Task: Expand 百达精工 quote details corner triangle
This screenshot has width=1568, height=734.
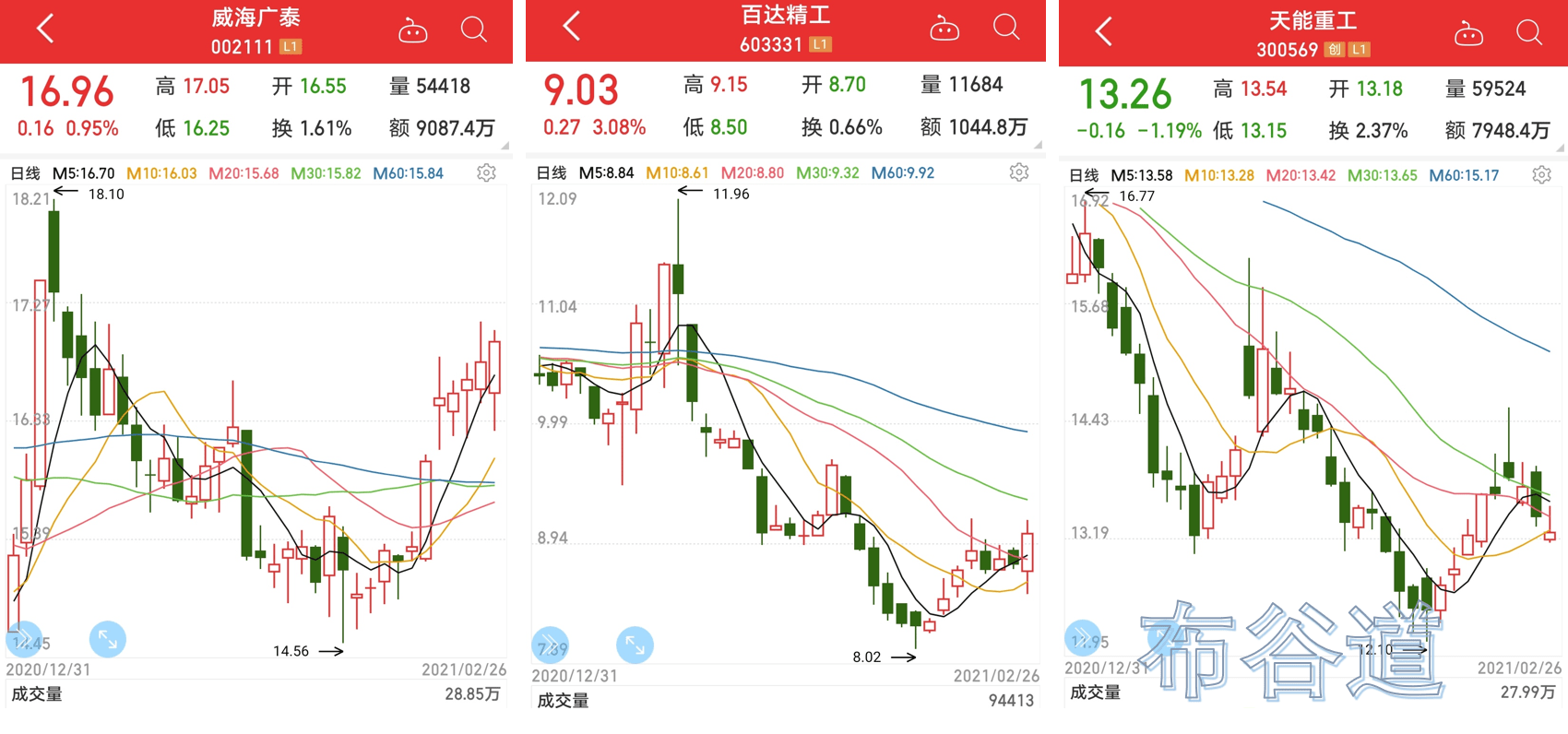Action: tap(1038, 144)
